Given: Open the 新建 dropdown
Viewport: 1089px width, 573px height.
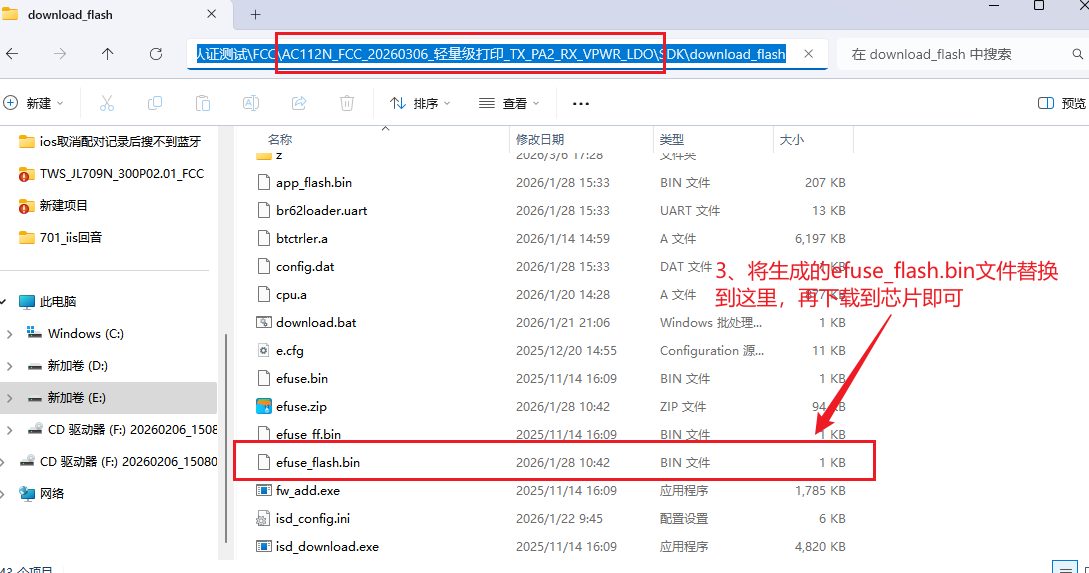Looking at the screenshot, I should [x=34, y=103].
